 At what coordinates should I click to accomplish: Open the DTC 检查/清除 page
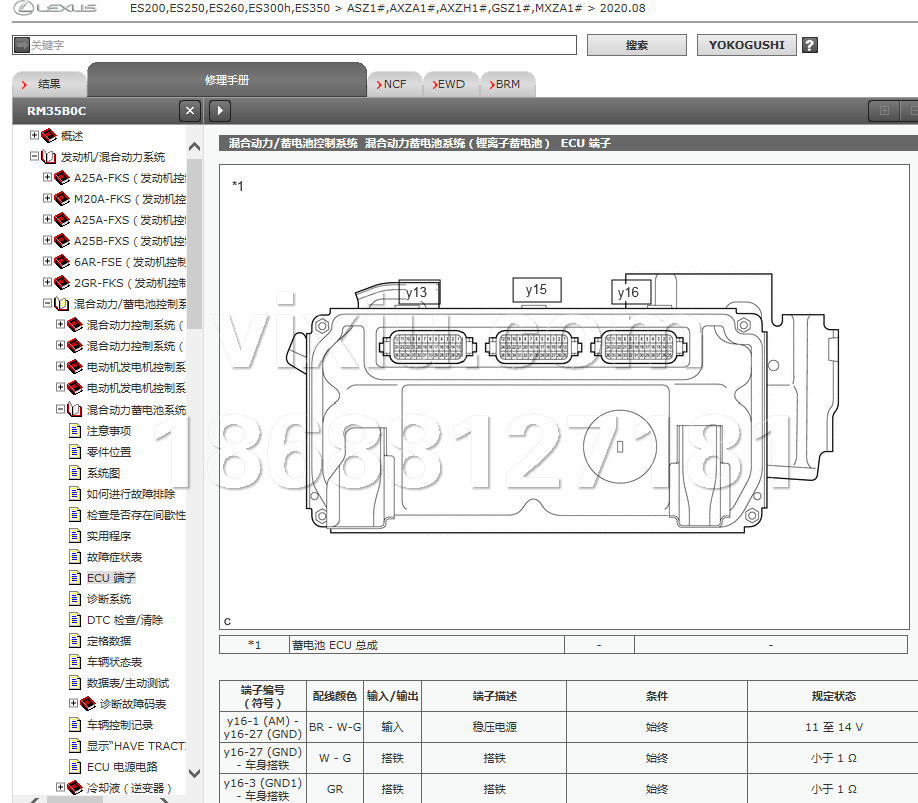(x=124, y=620)
